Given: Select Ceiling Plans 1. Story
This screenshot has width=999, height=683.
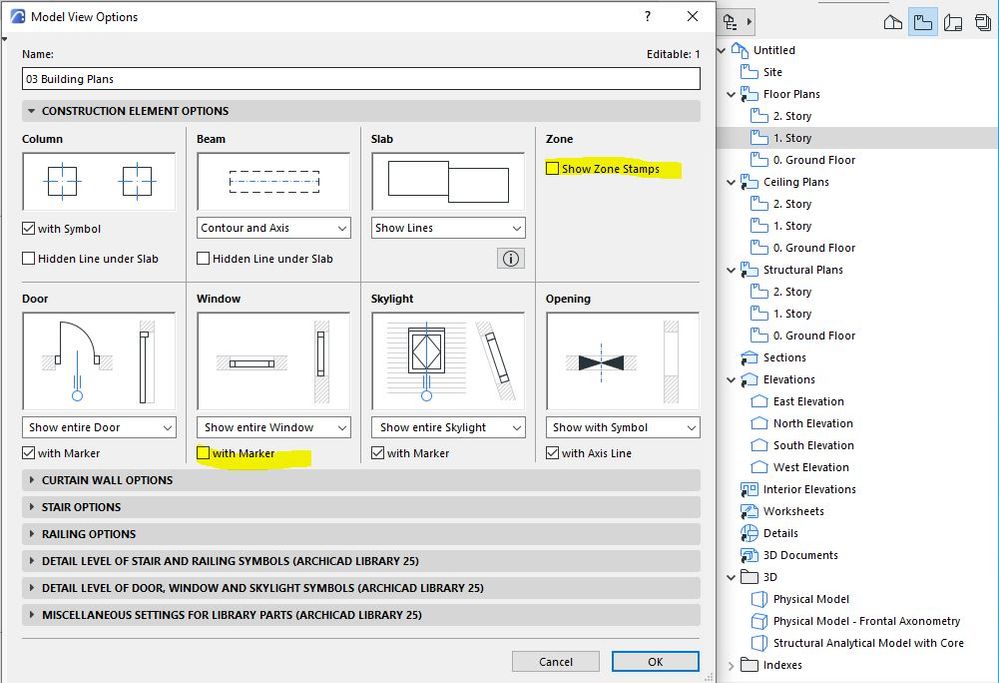Looking at the screenshot, I should pos(781,226).
